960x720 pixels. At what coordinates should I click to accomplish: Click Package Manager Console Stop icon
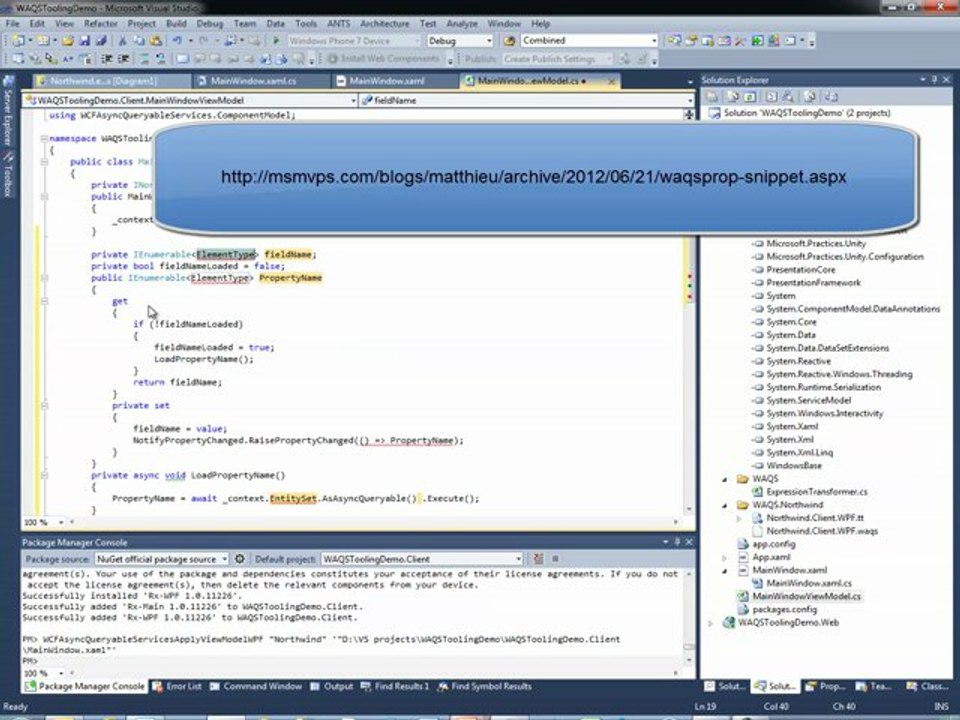(x=555, y=559)
